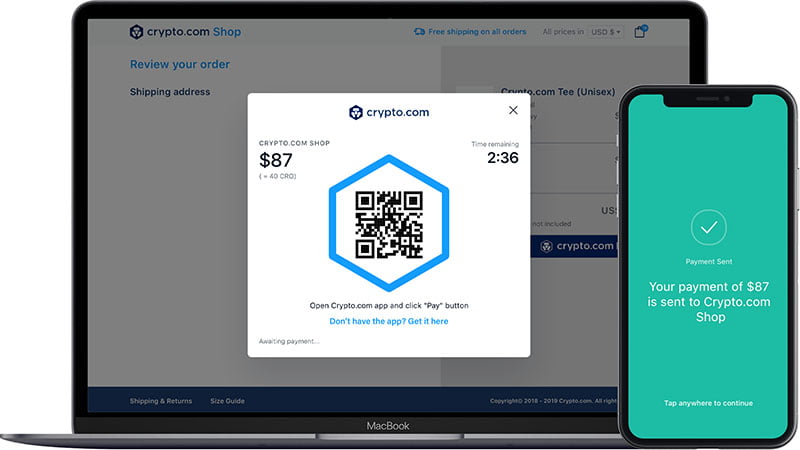This screenshot has width=800, height=450.
Task: Open the USD $ currency dropdown
Action: pos(606,32)
